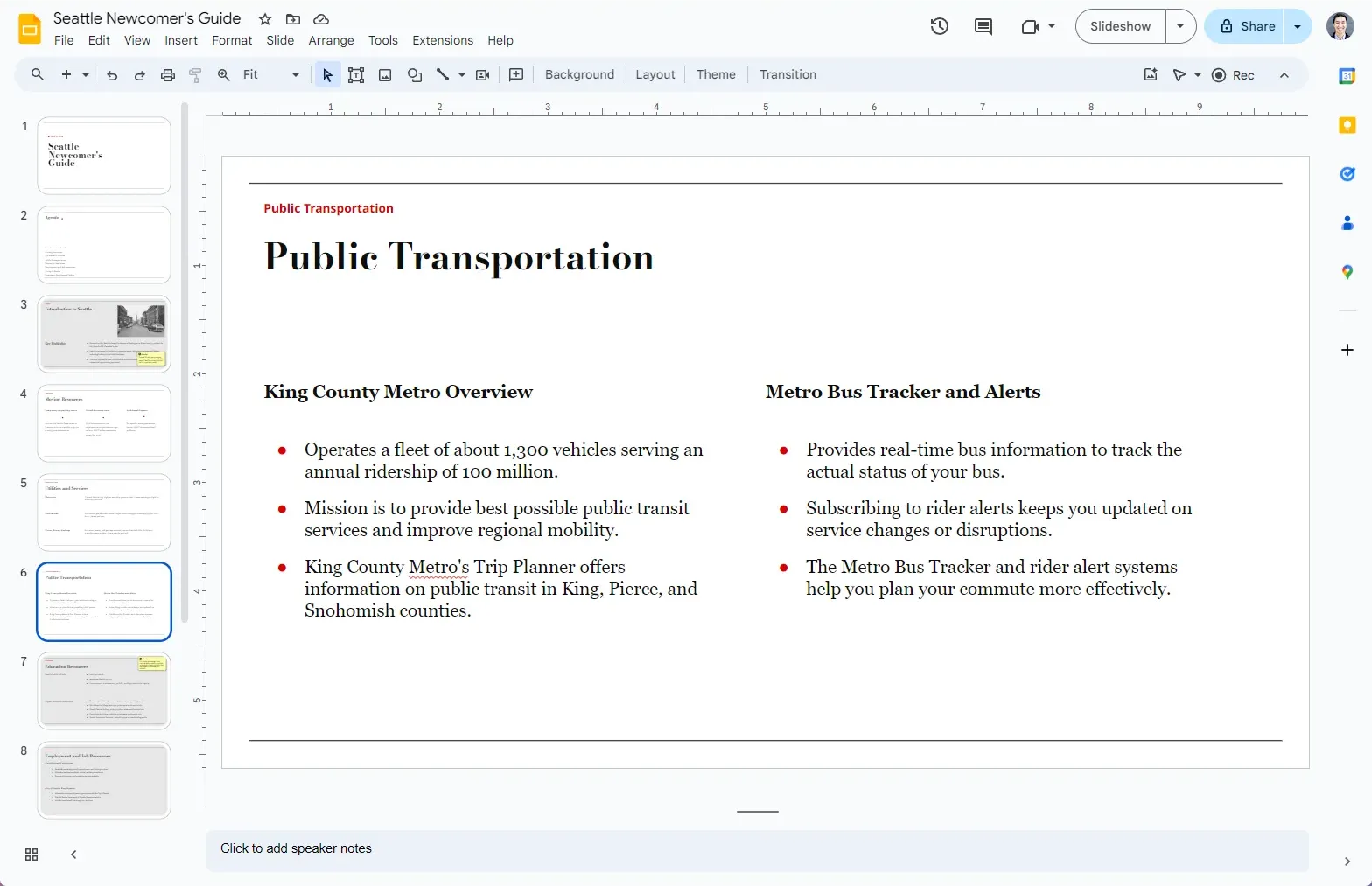Open the Slideshow options dropdown
The width and height of the screenshot is (1372, 886).
click(x=1180, y=26)
